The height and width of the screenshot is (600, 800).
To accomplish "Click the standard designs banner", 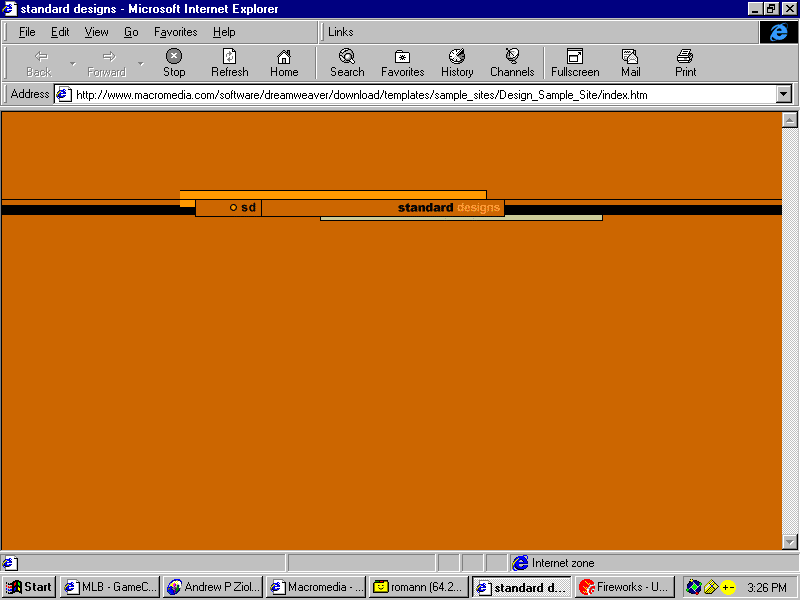I will 383,208.
